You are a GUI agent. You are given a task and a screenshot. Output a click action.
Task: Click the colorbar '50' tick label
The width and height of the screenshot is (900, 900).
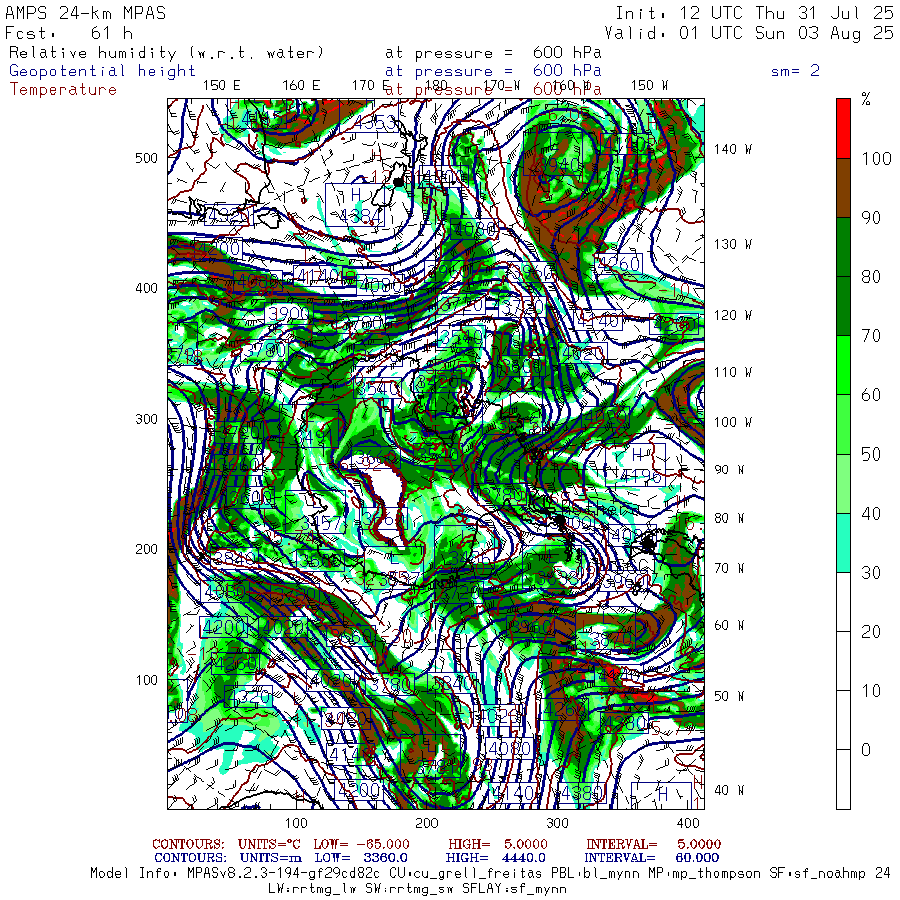click(x=871, y=455)
